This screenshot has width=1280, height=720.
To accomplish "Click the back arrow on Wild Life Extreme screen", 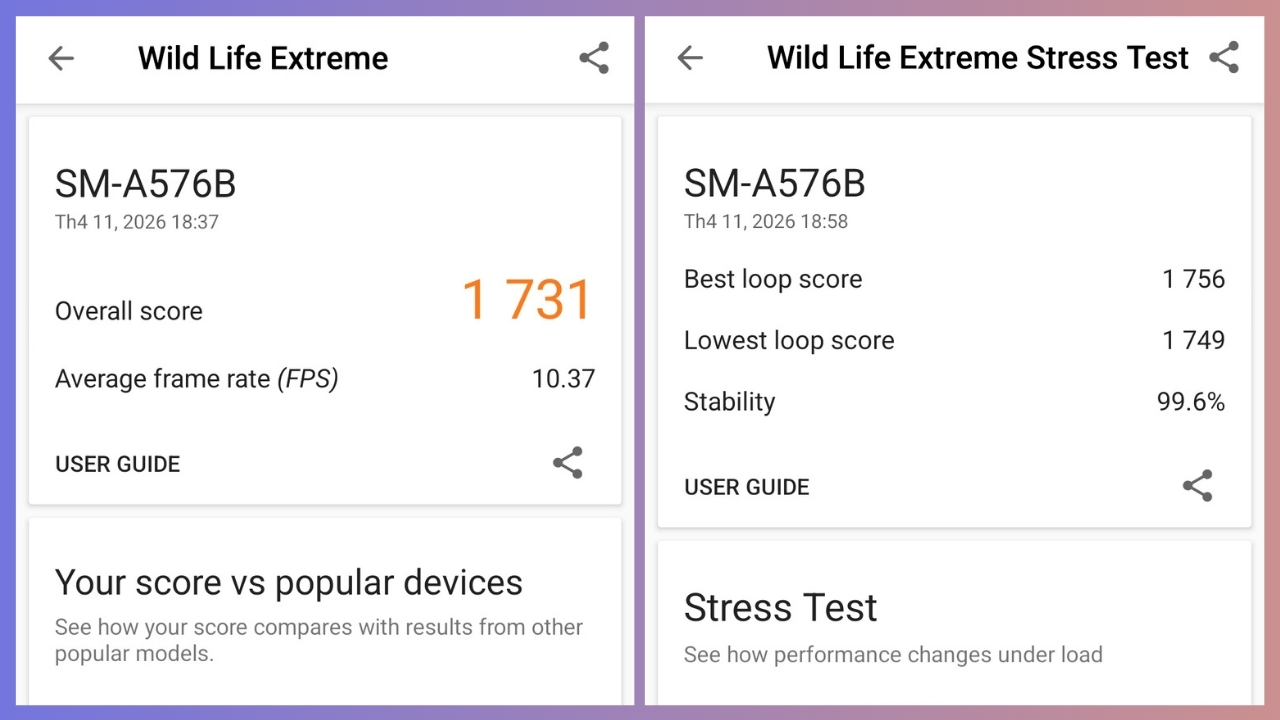I will tap(61, 58).
